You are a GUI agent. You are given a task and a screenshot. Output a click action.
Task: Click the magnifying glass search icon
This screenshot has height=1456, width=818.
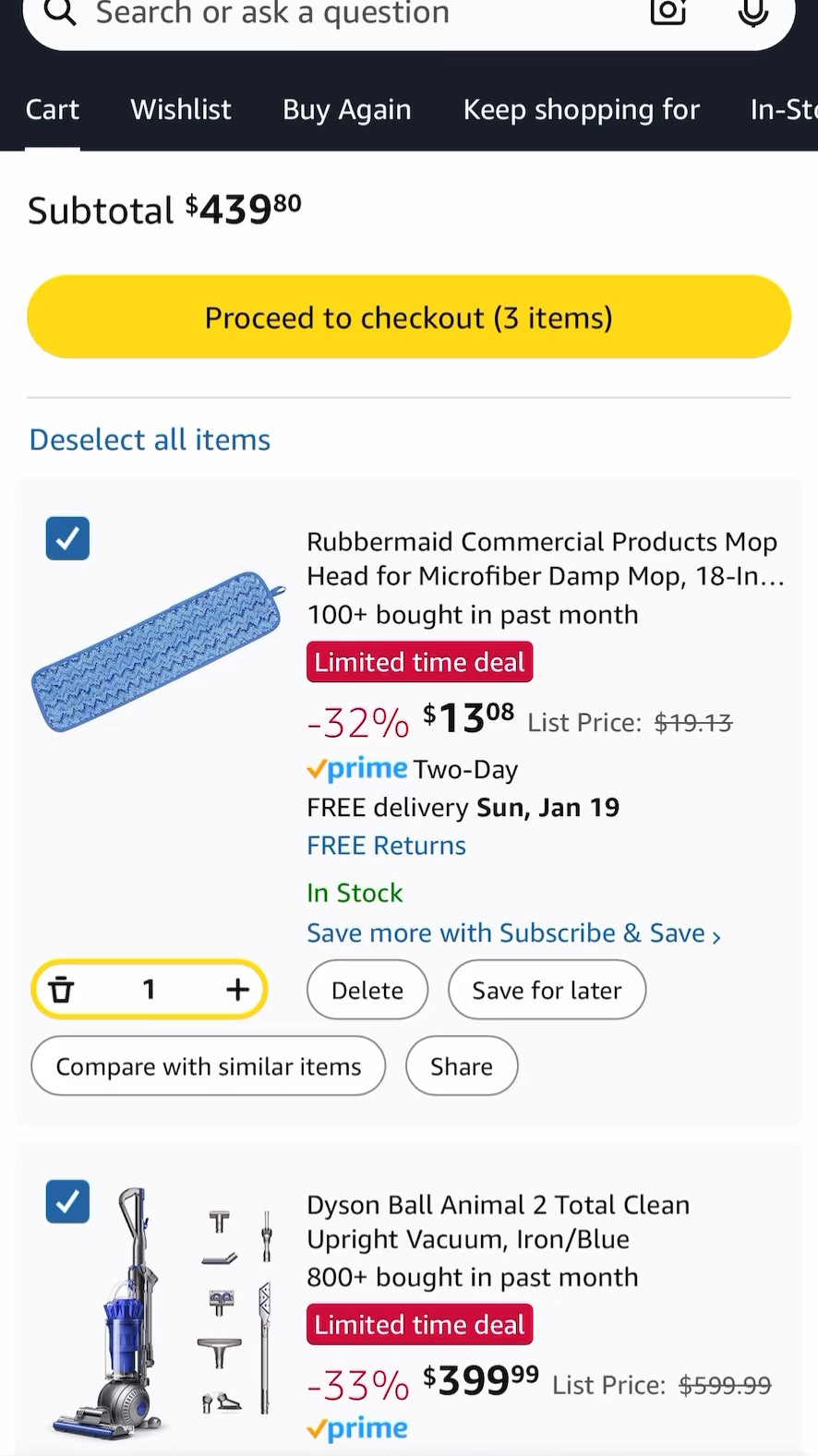59,13
